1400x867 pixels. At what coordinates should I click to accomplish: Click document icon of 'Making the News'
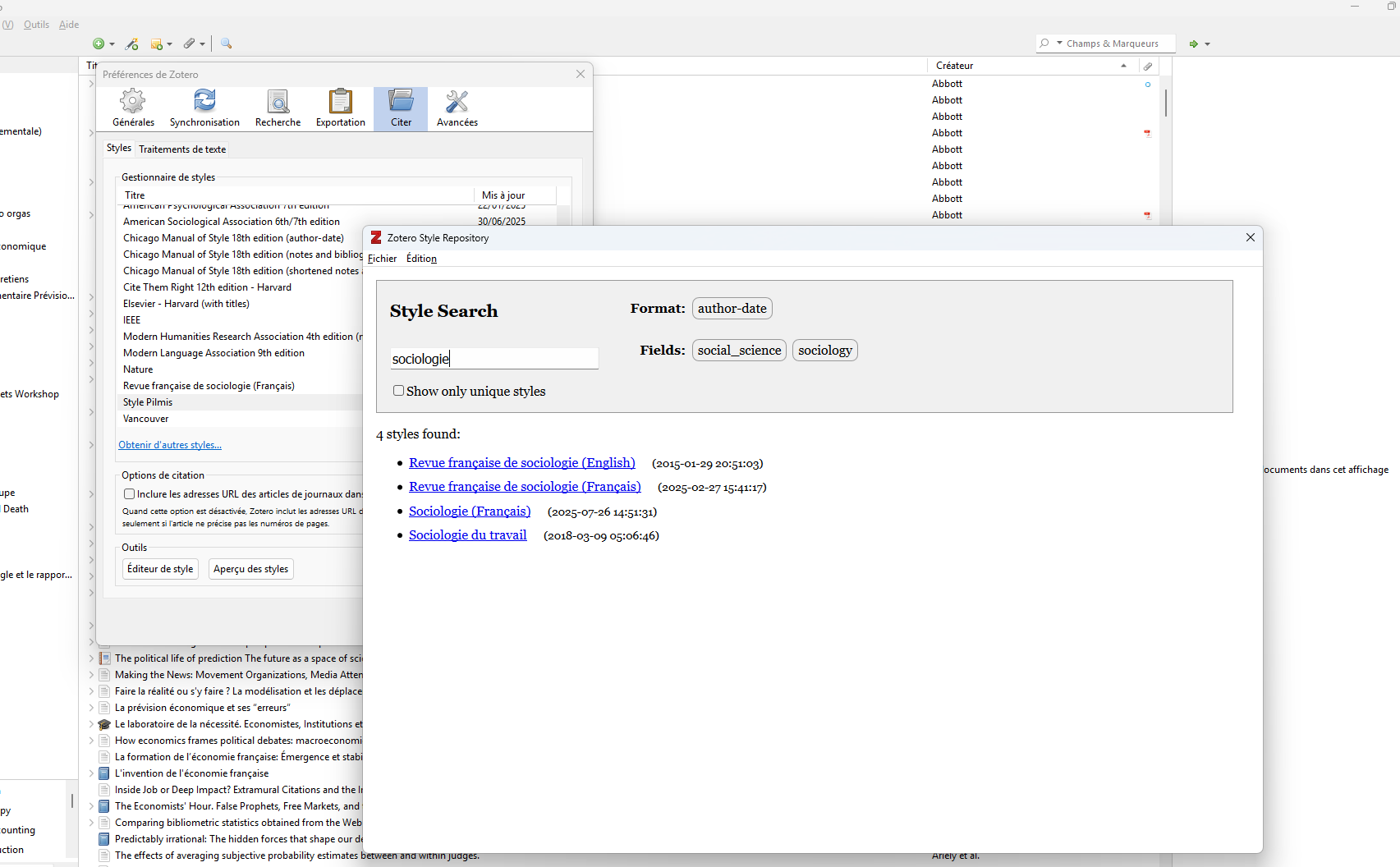point(104,675)
